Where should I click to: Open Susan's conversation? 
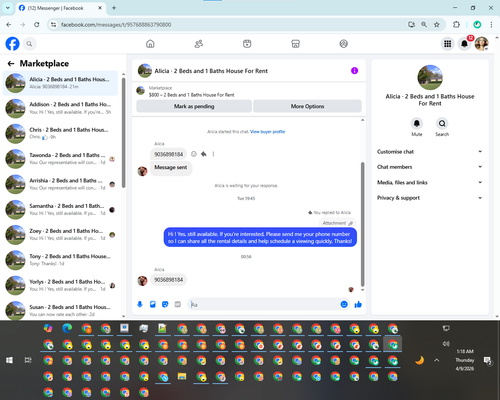(x=61, y=310)
